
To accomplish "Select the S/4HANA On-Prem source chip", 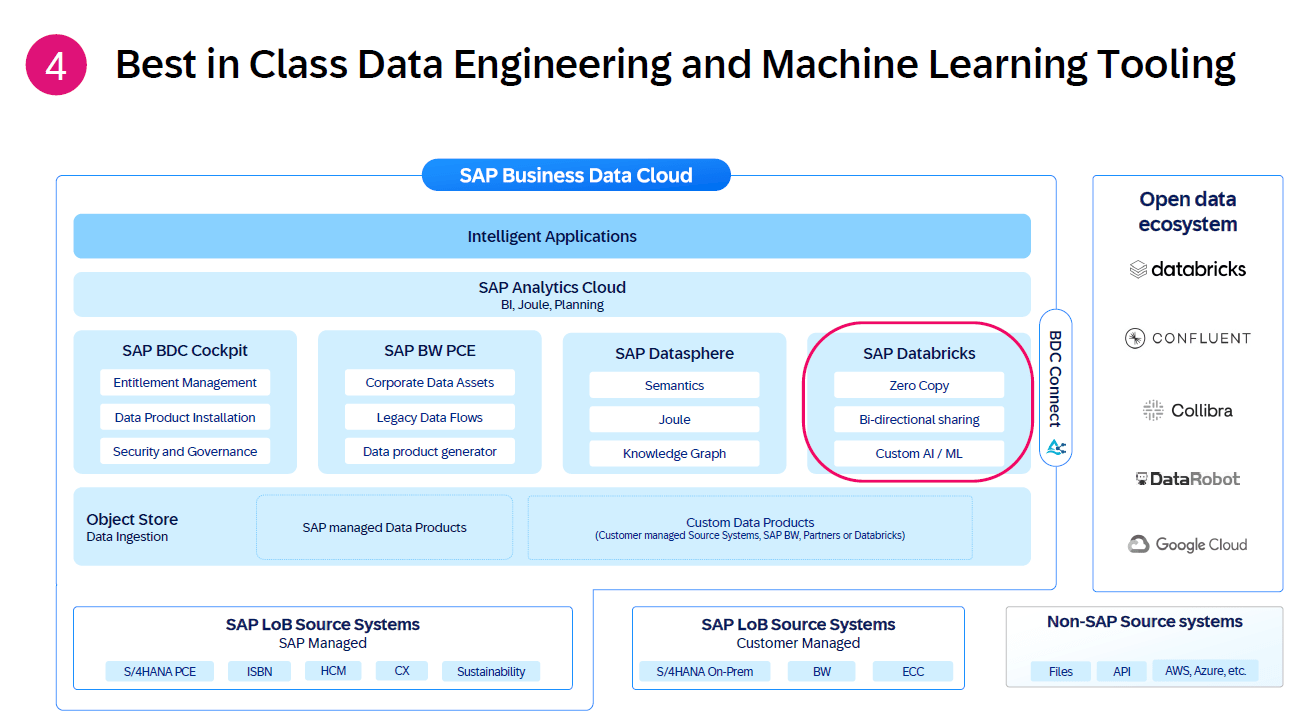I will [x=705, y=671].
